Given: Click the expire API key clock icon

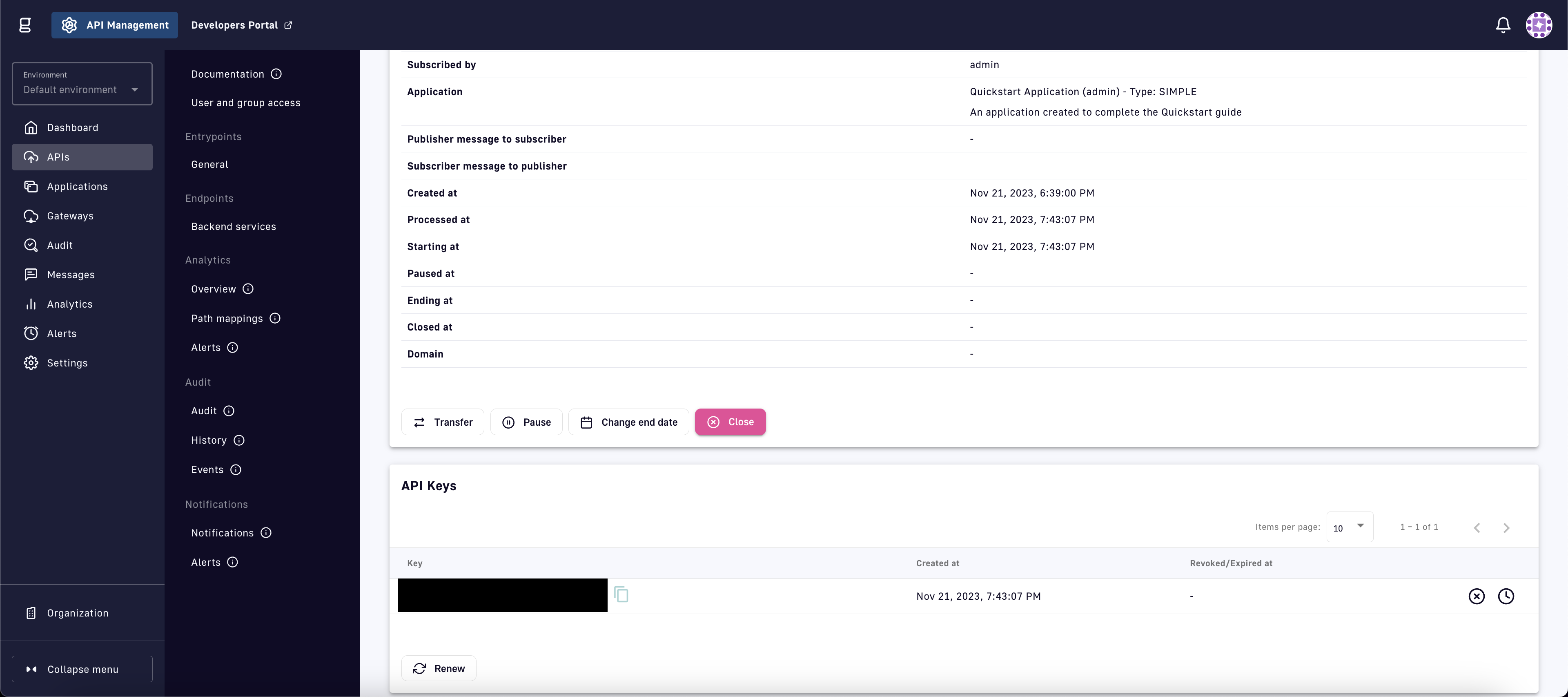Looking at the screenshot, I should [1505, 596].
